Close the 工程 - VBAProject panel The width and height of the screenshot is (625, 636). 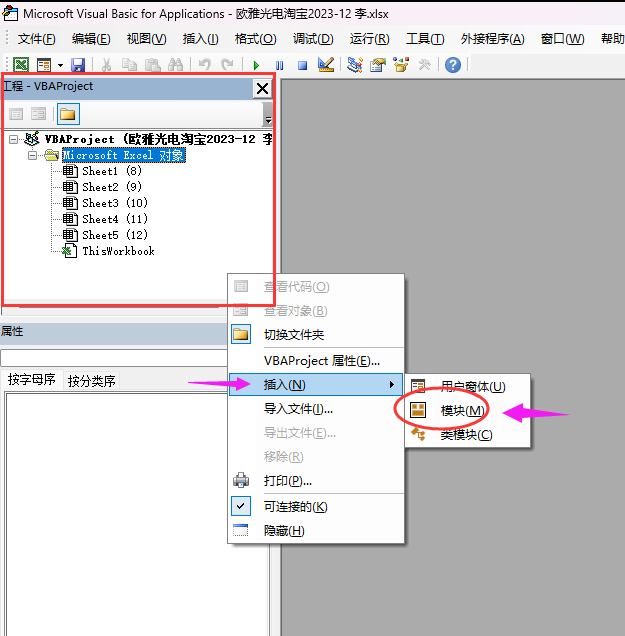(x=262, y=88)
